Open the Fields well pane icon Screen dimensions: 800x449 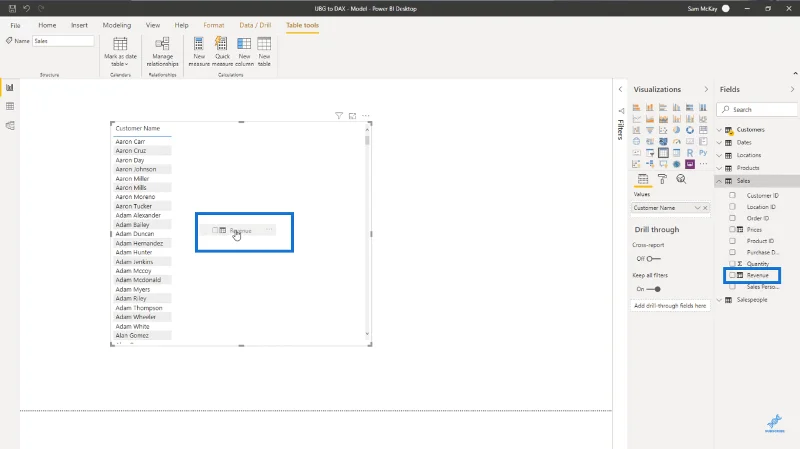(643, 179)
